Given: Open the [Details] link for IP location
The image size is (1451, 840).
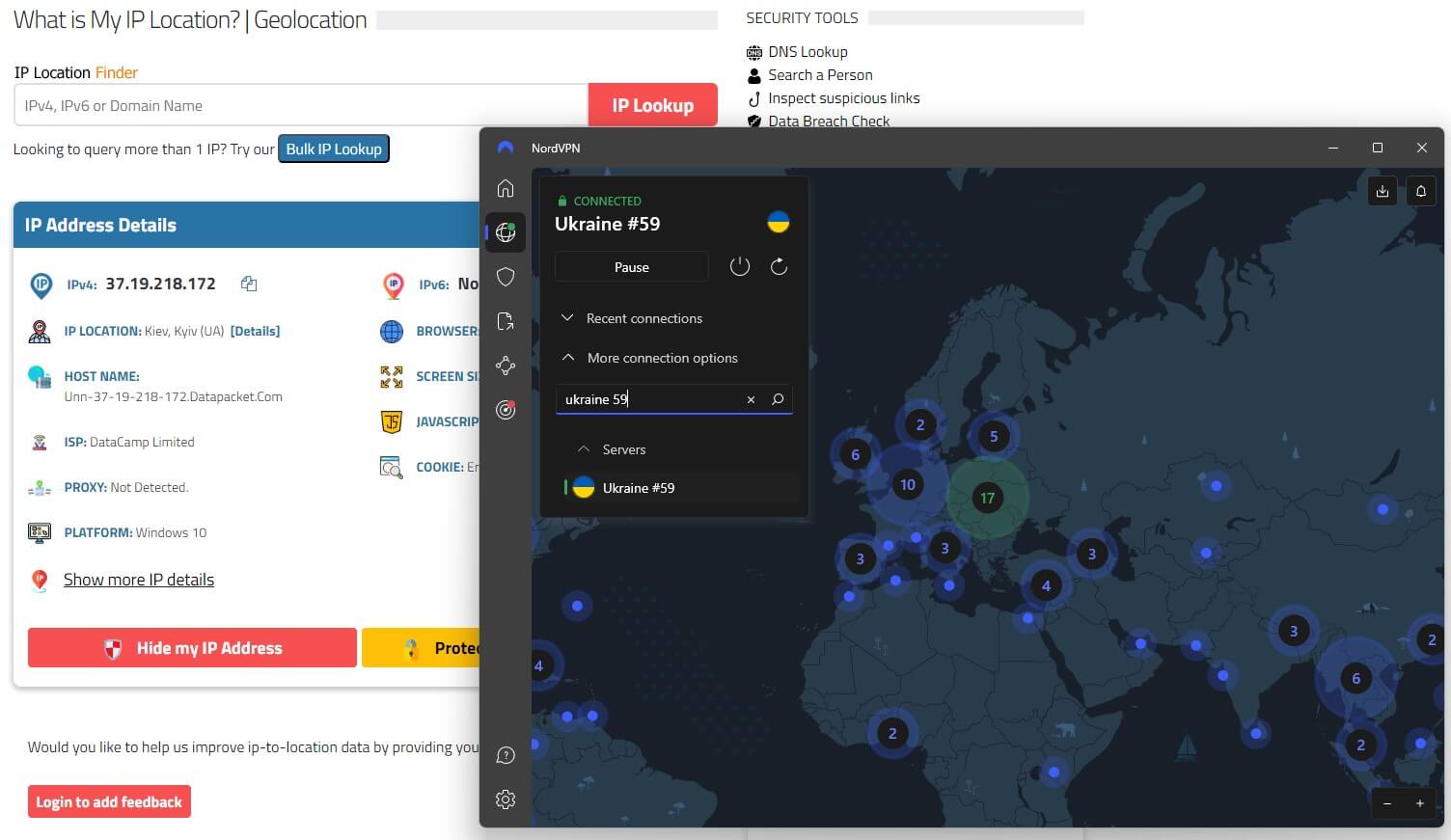Looking at the screenshot, I should [x=256, y=331].
